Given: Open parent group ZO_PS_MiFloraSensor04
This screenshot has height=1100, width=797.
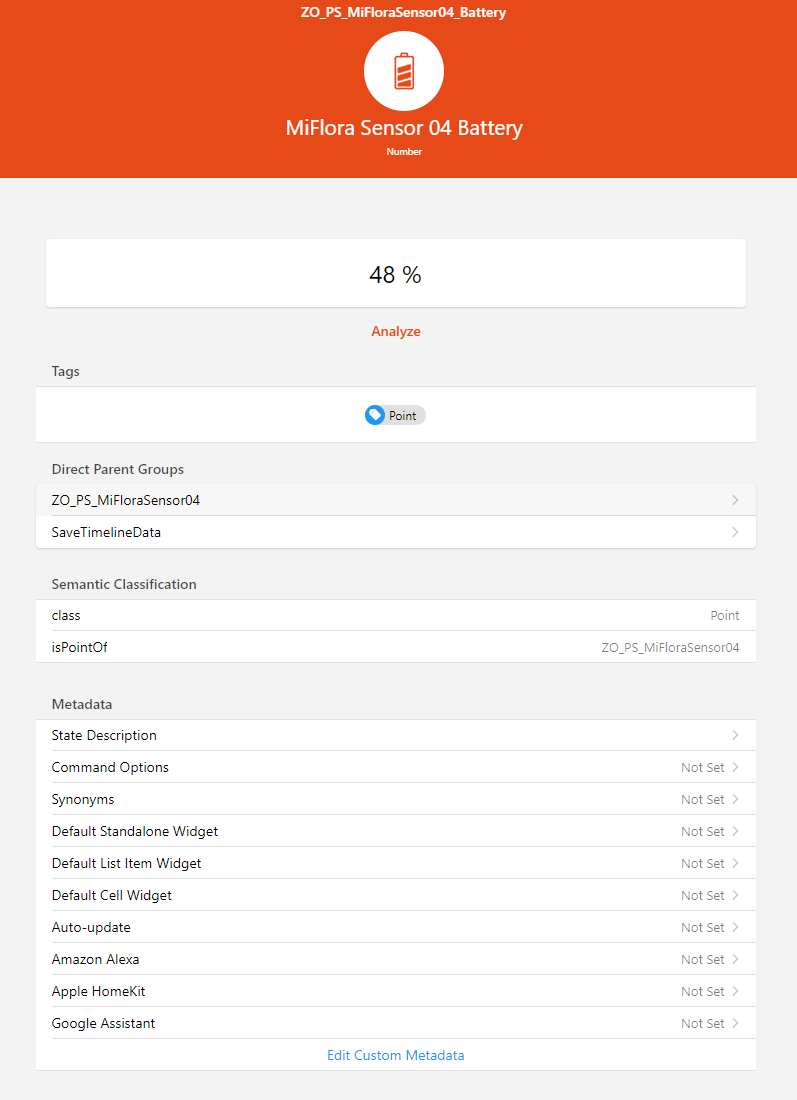Looking at the screenshot, I should click(x=395, y=499).
